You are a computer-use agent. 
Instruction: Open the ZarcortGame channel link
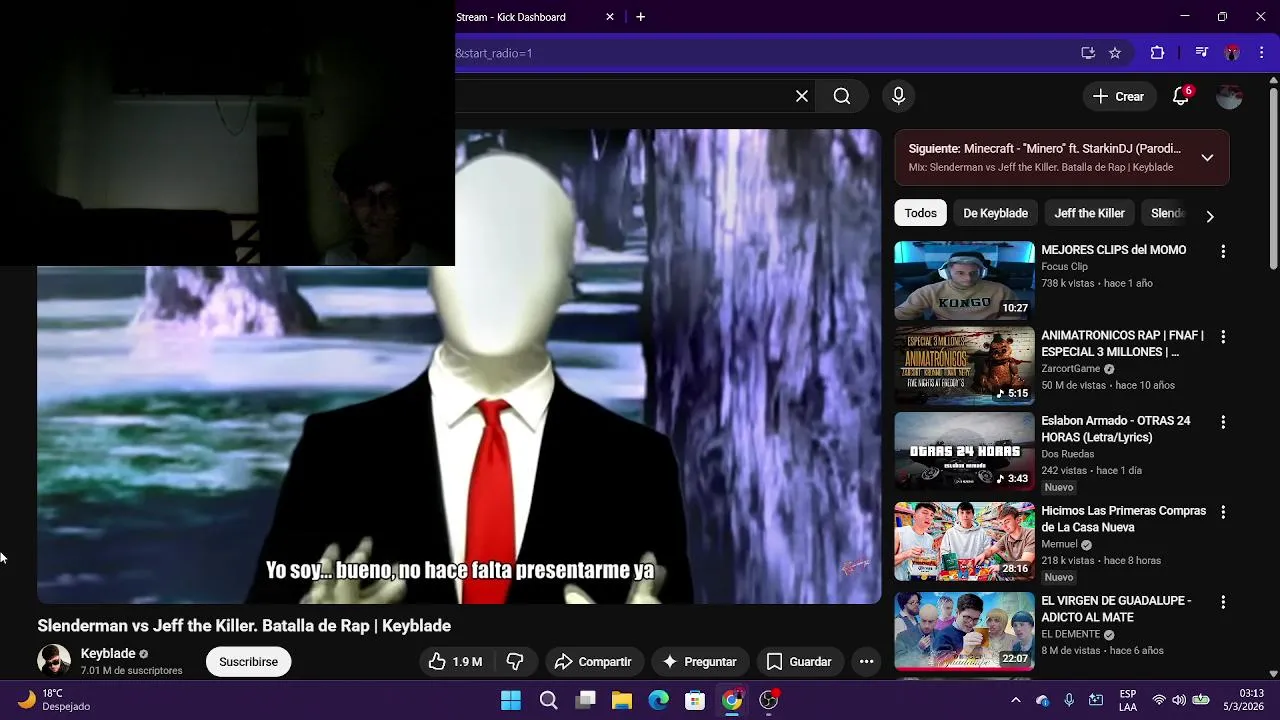(x=1070, y=369)
